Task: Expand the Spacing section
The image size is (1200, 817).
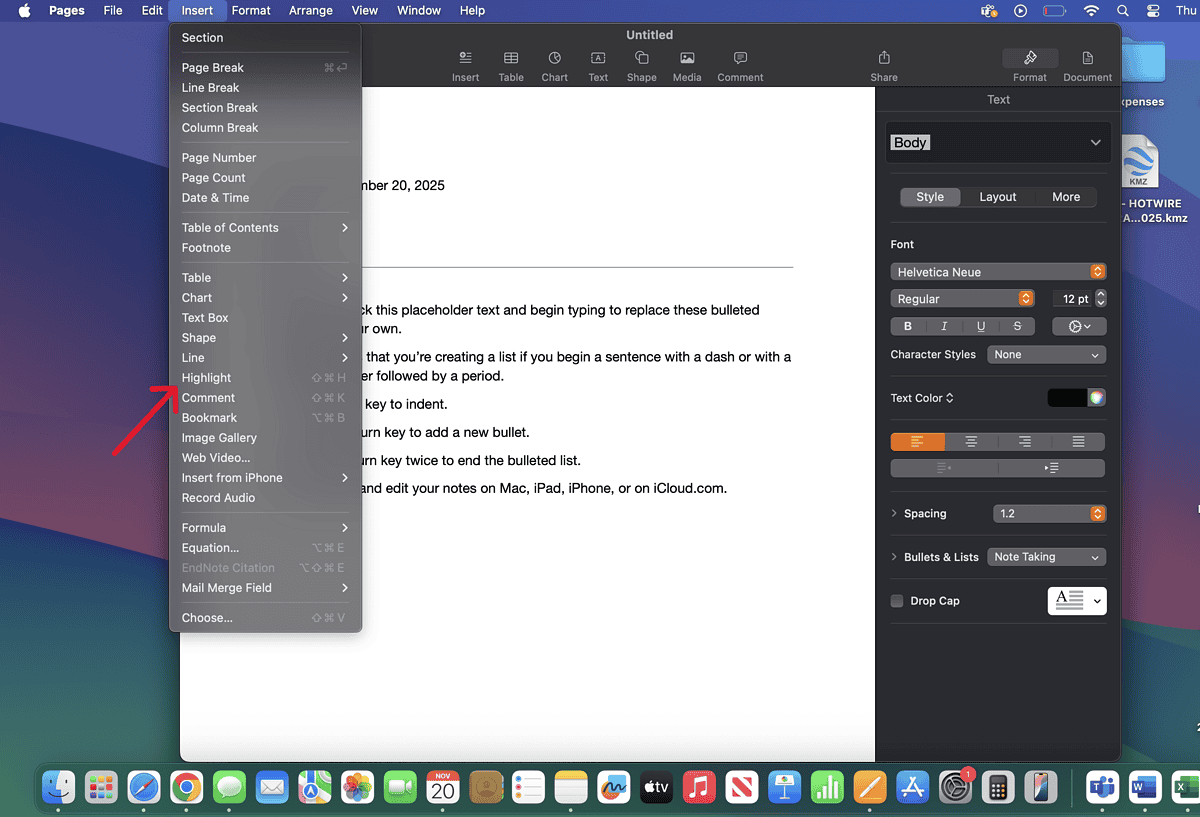Action: point(894,514)
